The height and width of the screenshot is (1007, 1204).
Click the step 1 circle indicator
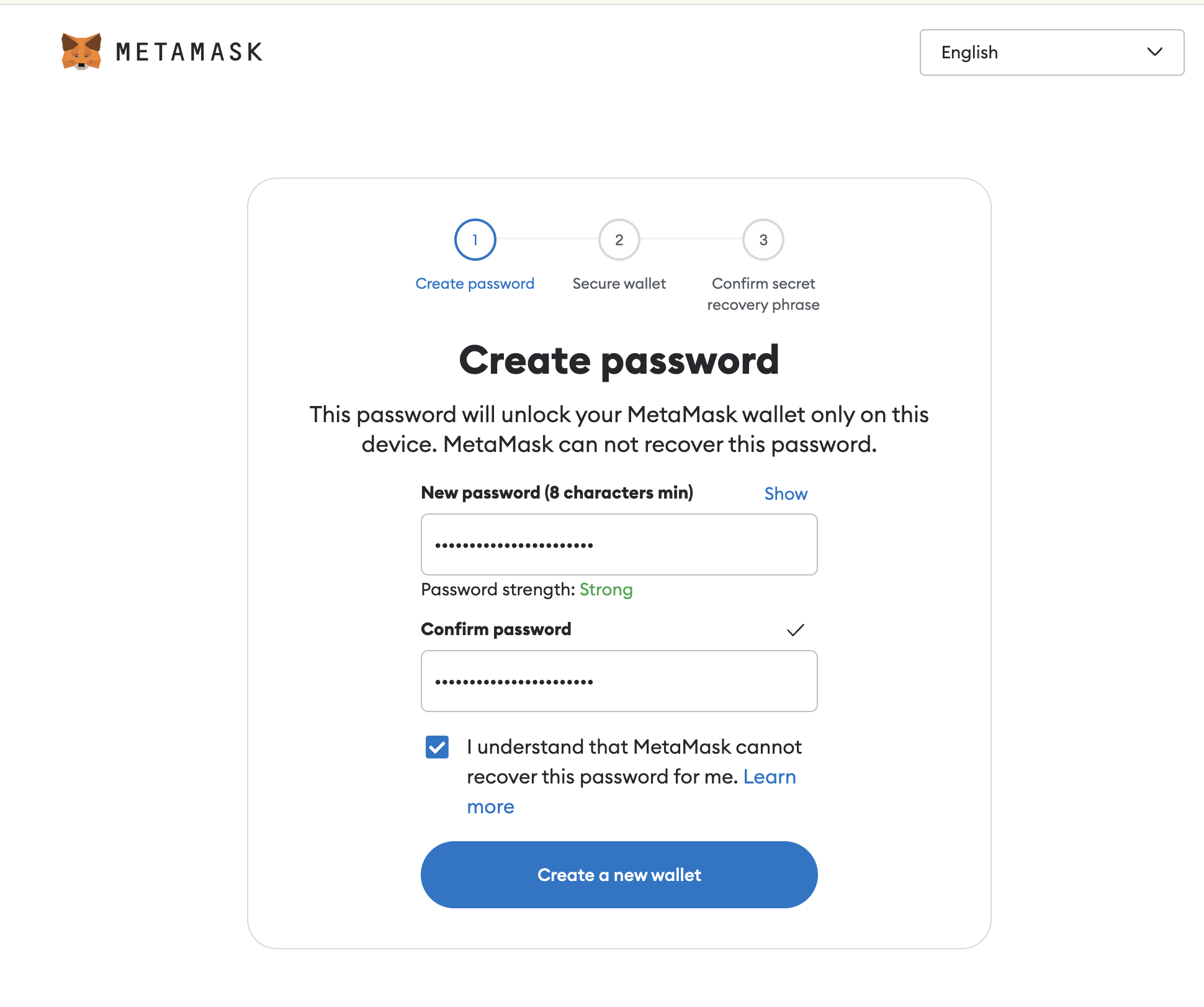click(475, 240)
